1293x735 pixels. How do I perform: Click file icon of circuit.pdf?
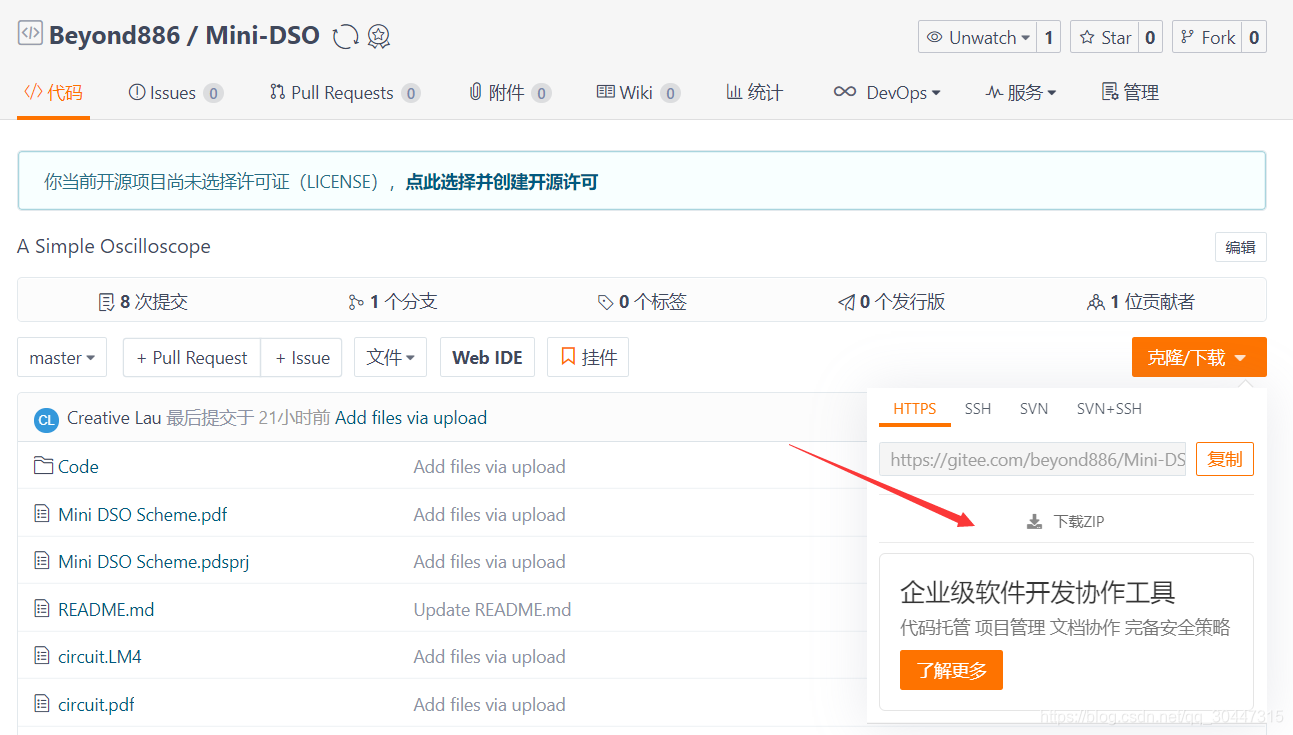coord(42,704)
